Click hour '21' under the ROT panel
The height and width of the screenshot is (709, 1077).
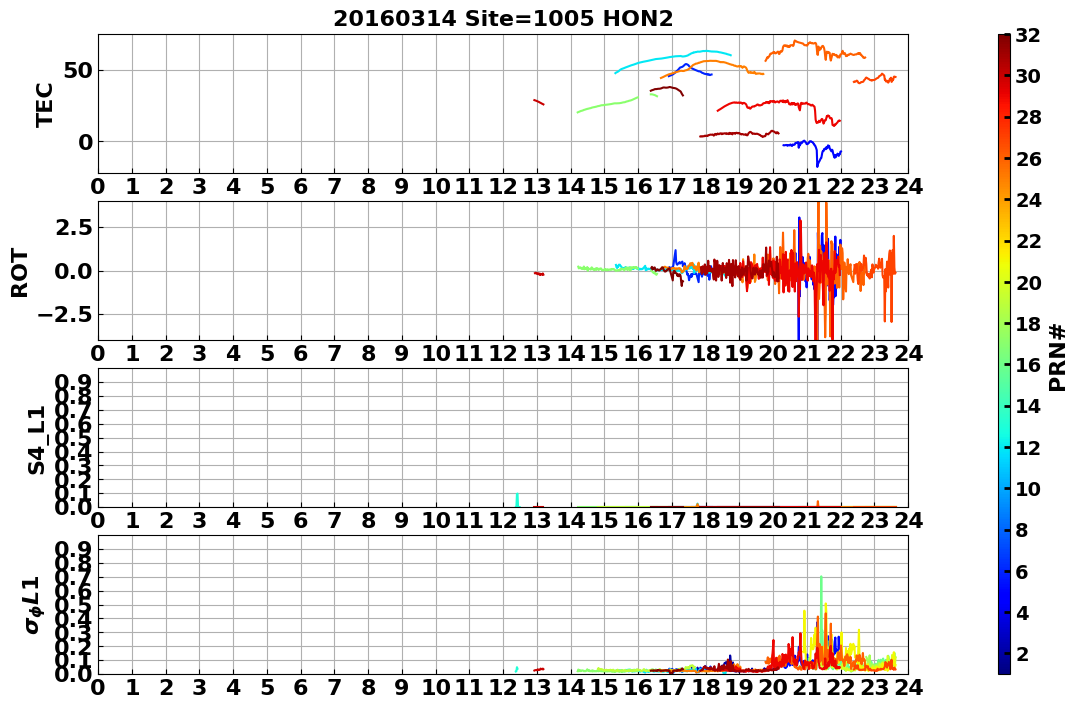807,354
